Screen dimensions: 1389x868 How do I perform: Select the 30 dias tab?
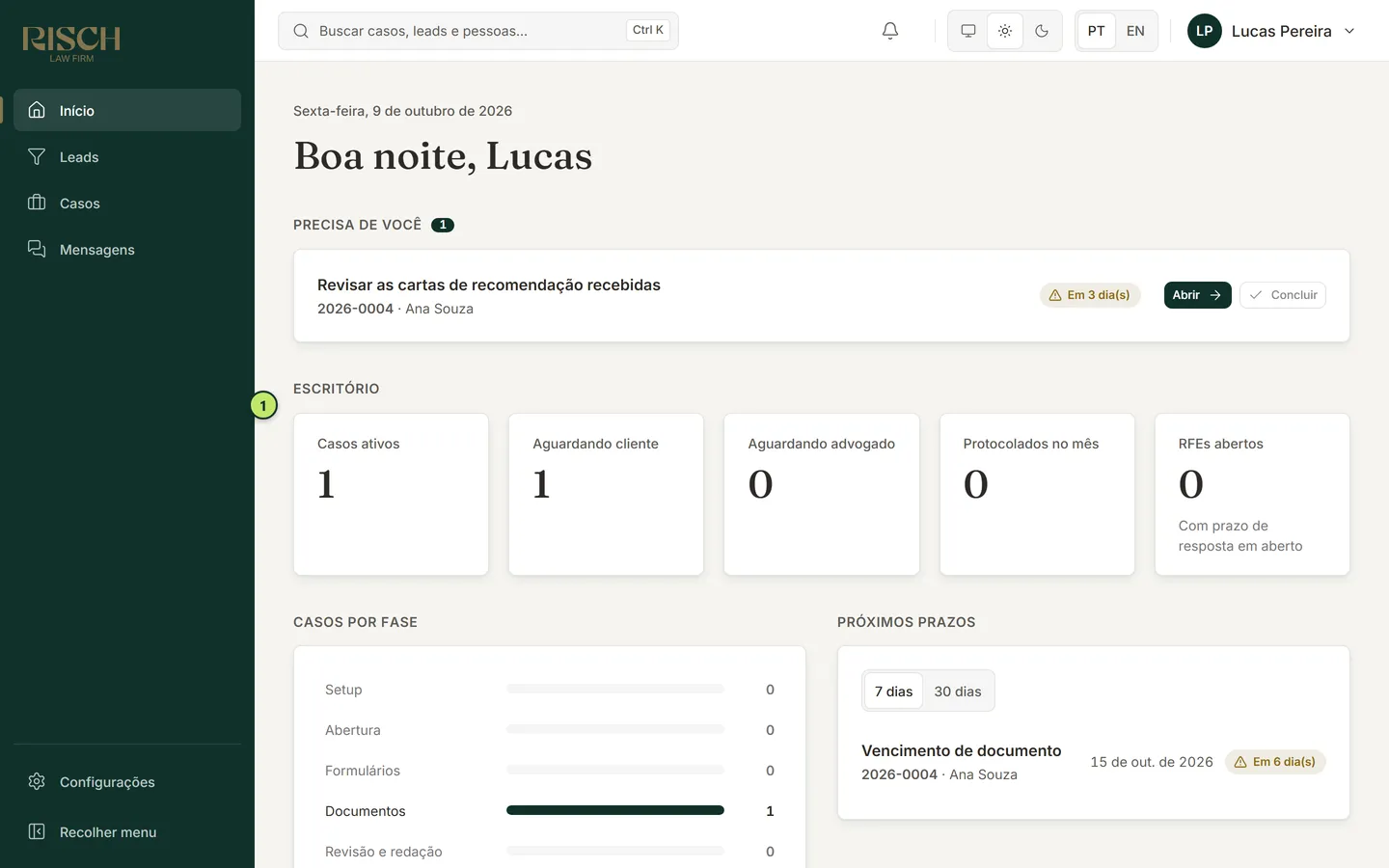point(958,692)
